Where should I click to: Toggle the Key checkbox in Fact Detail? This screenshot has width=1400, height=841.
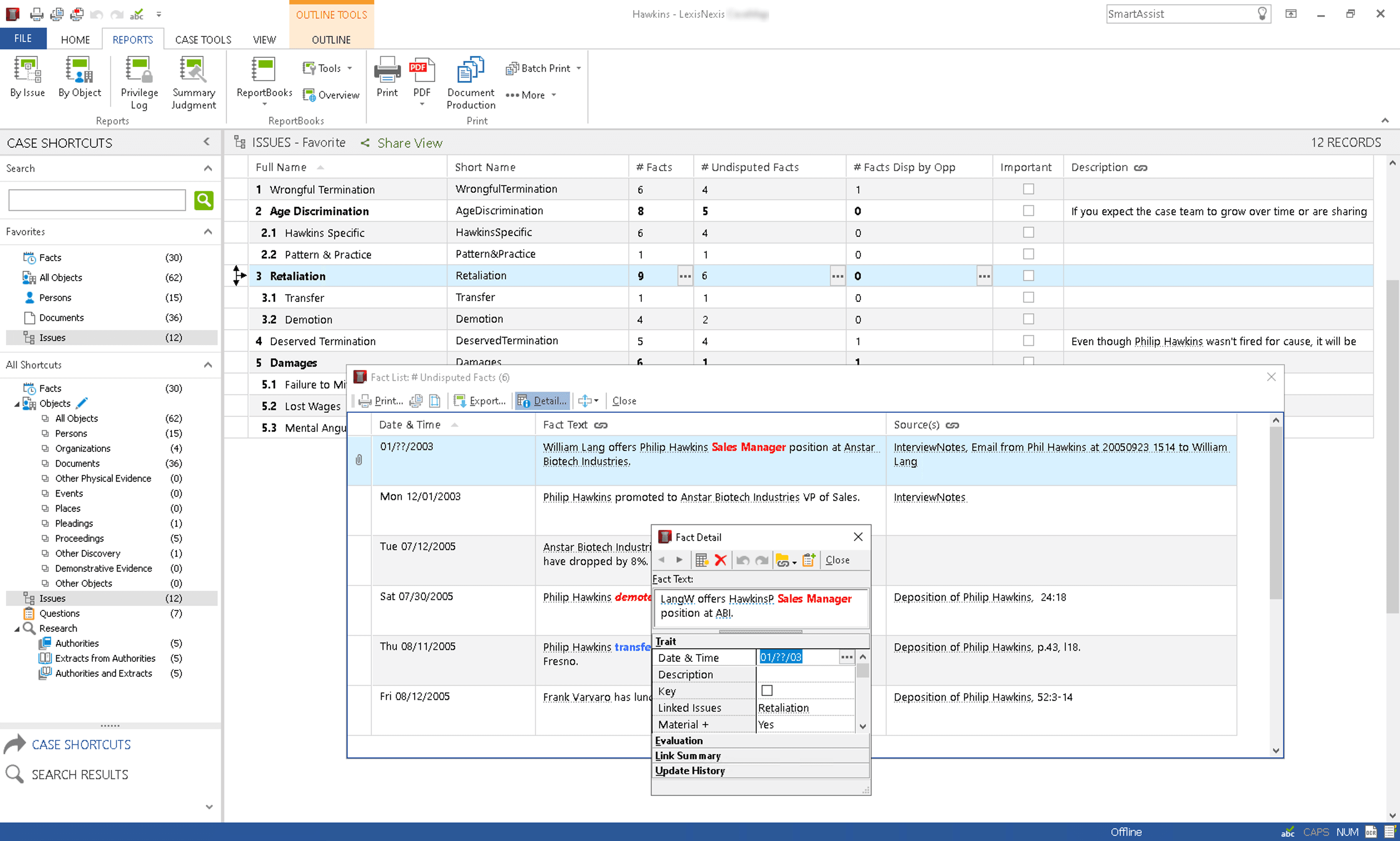[767, 691]
